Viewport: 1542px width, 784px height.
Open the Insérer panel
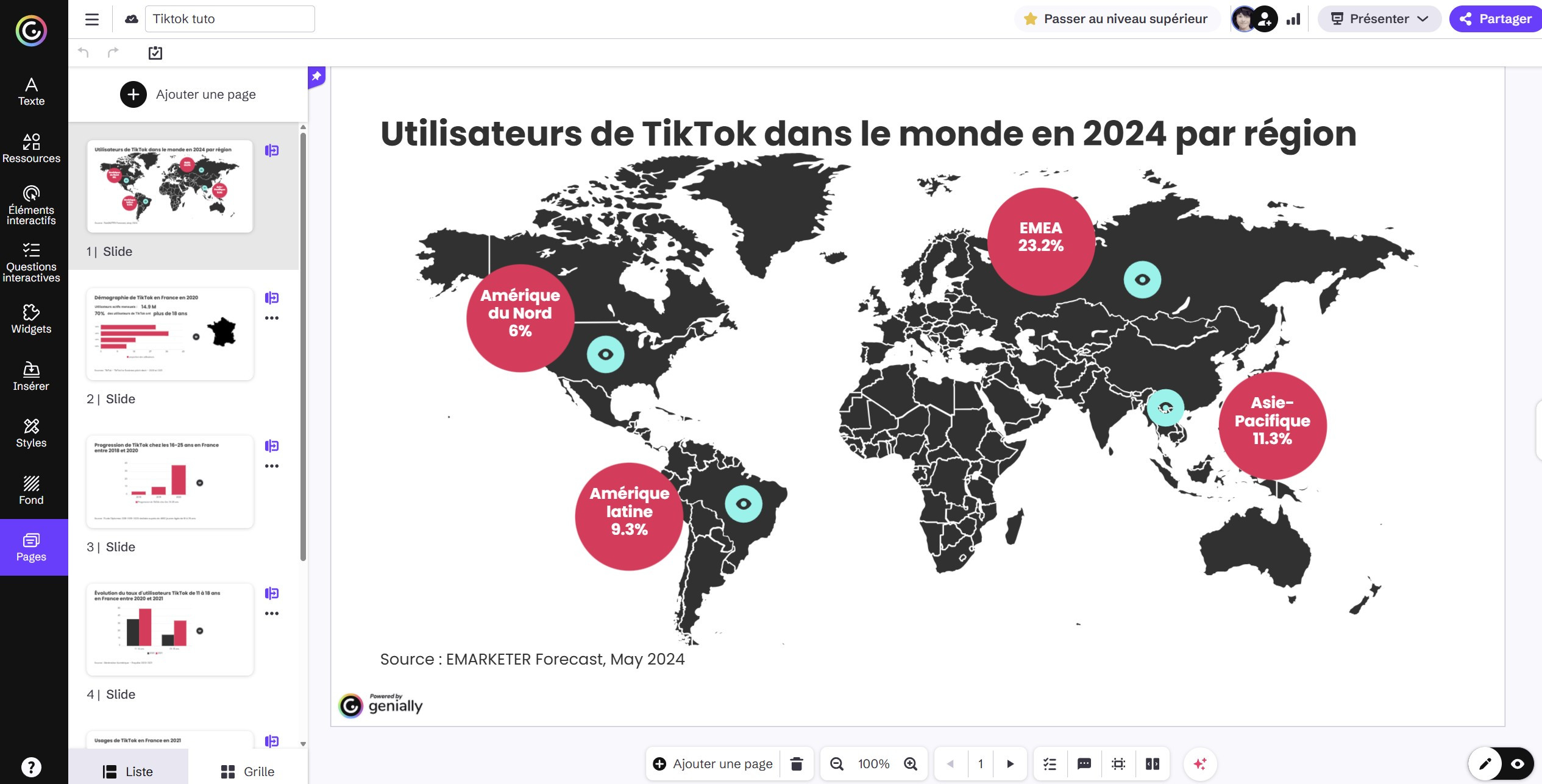click(x=31, y=376)
